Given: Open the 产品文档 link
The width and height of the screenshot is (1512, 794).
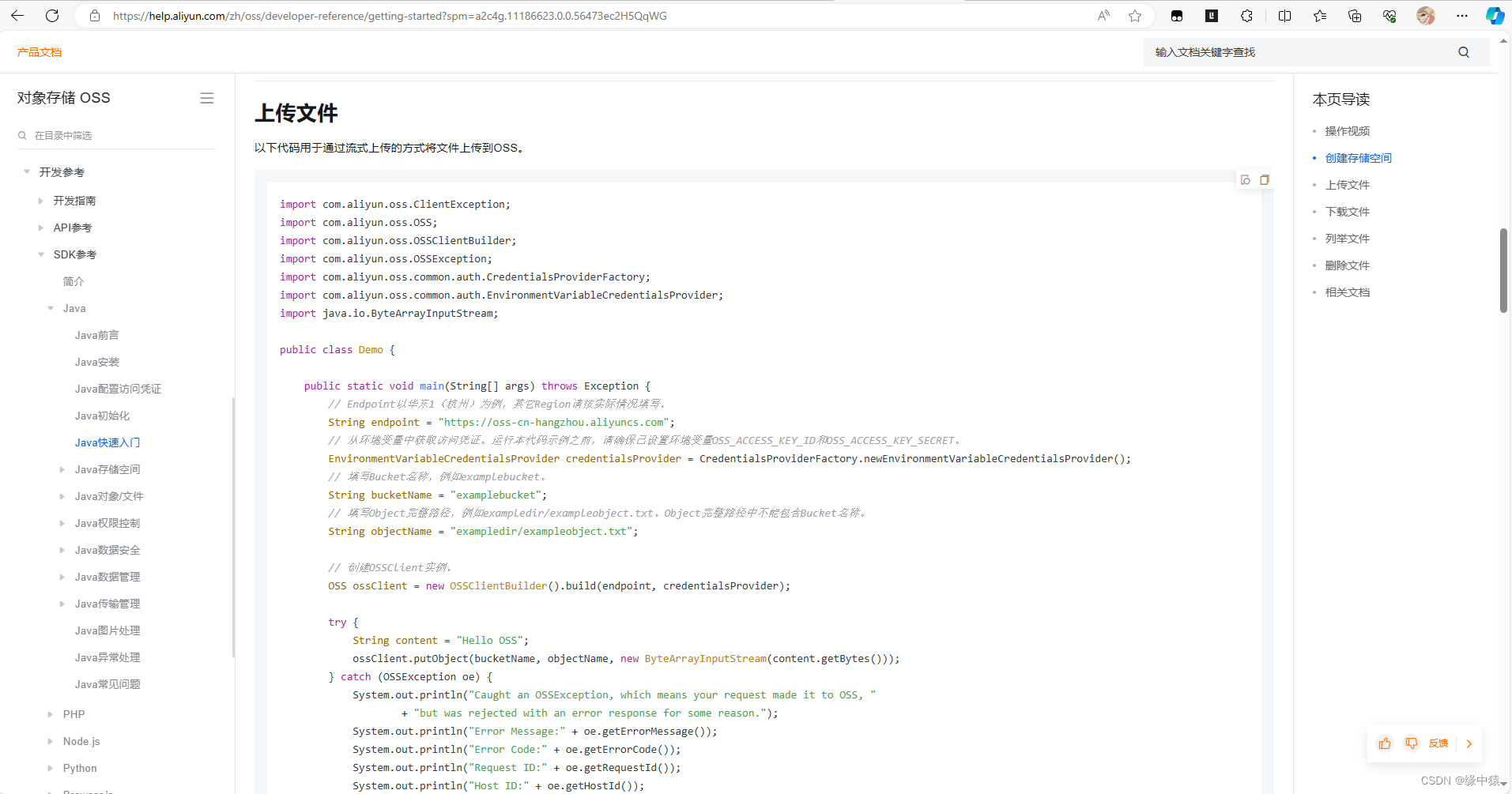Looking at the screenshot, I should (x=40, y=52).
